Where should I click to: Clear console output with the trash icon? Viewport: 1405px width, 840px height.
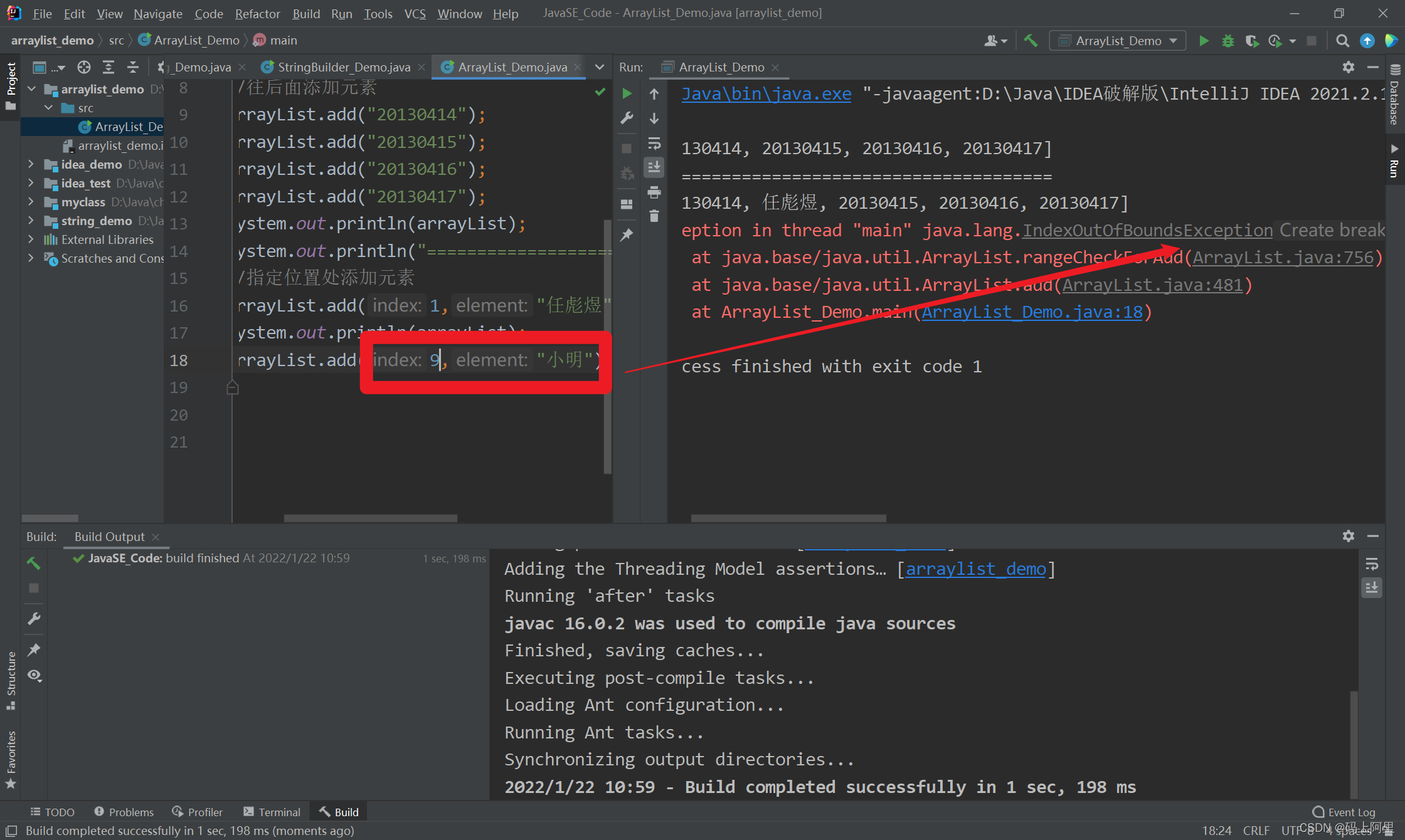coord(654,216)
